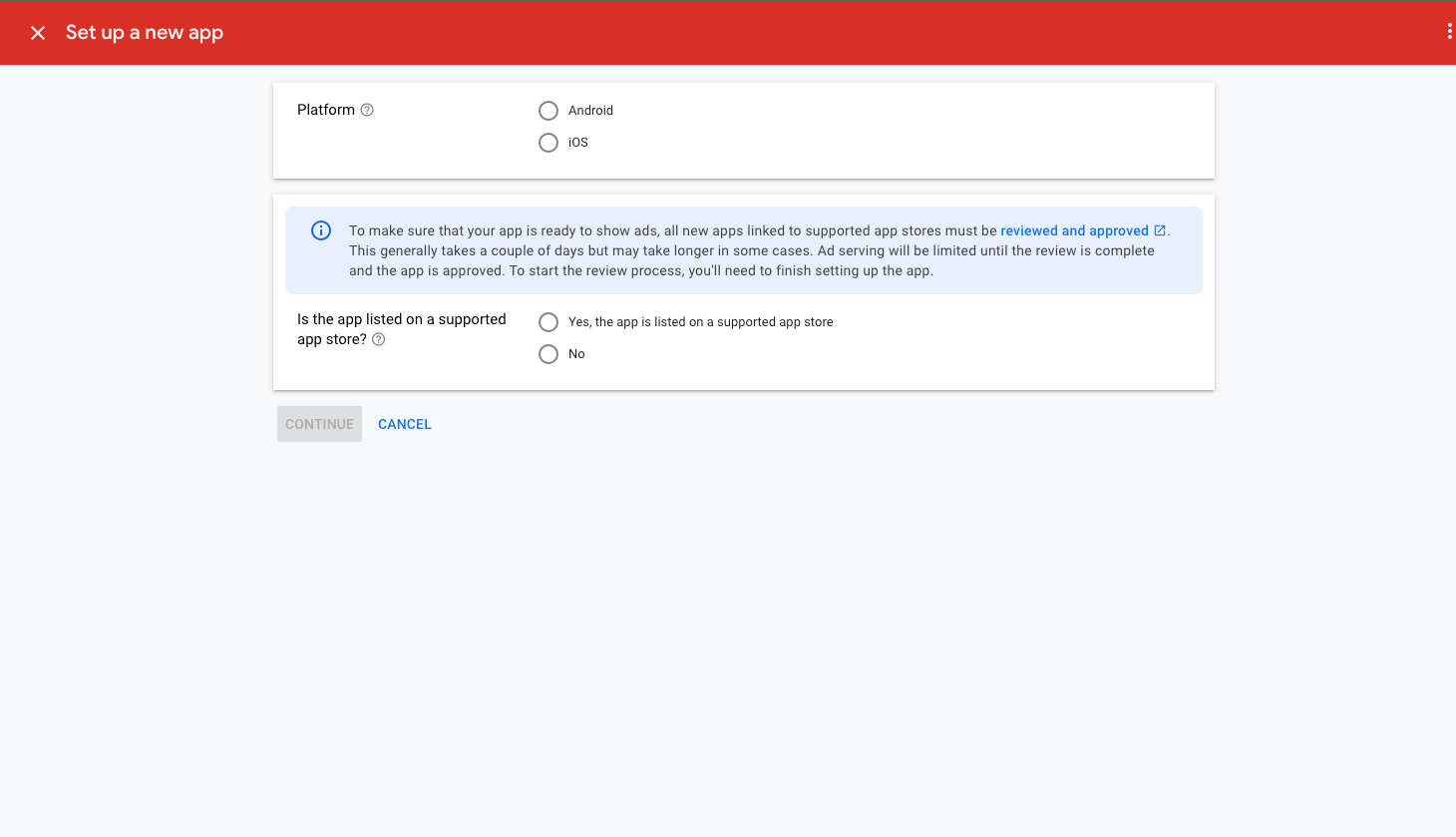Click the Platform field label

(x=326, y=110)
